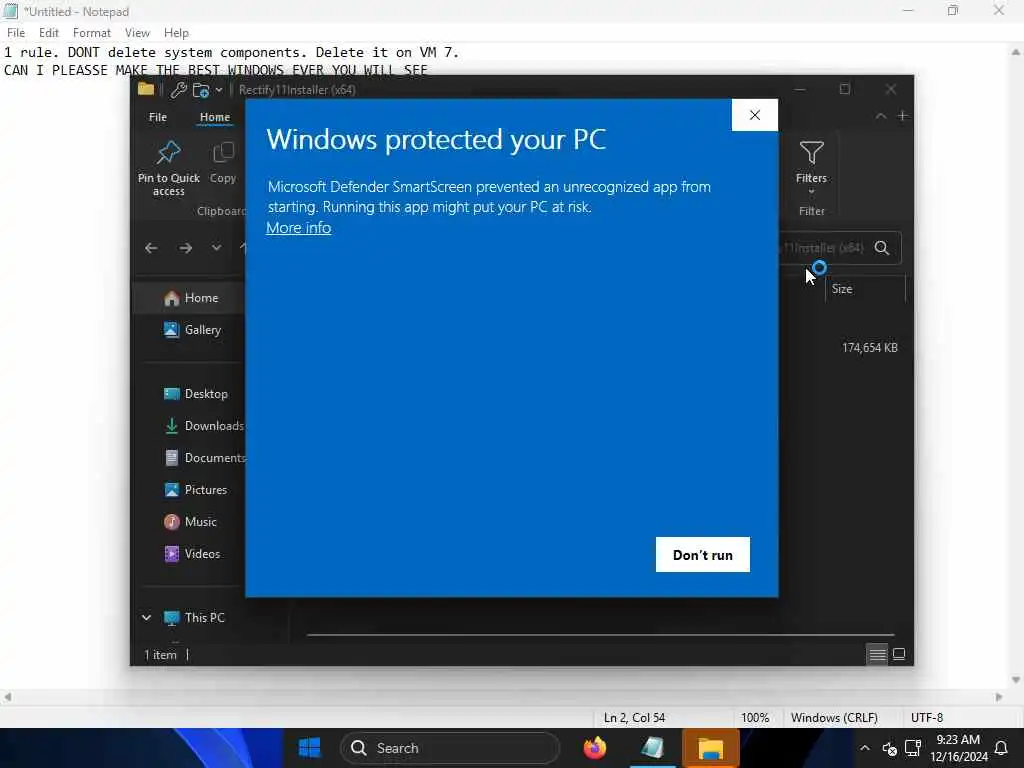Show hidden tray icons chevron
Viewport: 1024px width, 768px height.
864,748
